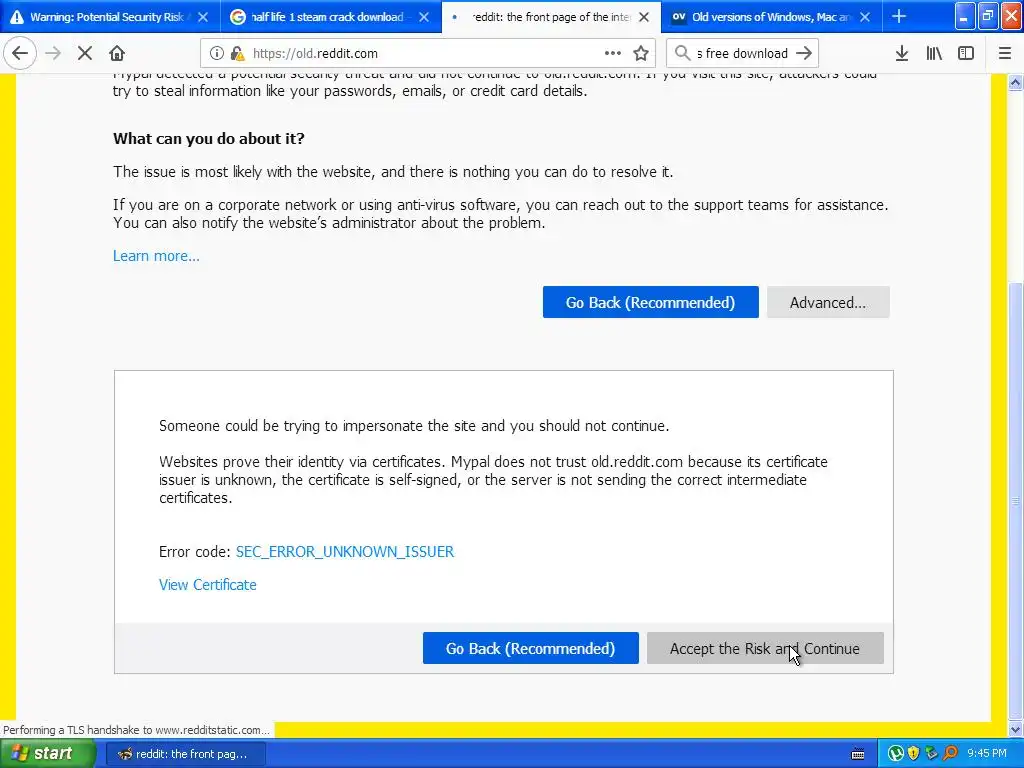Click the 'What can you do about it?' heading
This screenshot has height=768, width=1024.
pos(209,138)
